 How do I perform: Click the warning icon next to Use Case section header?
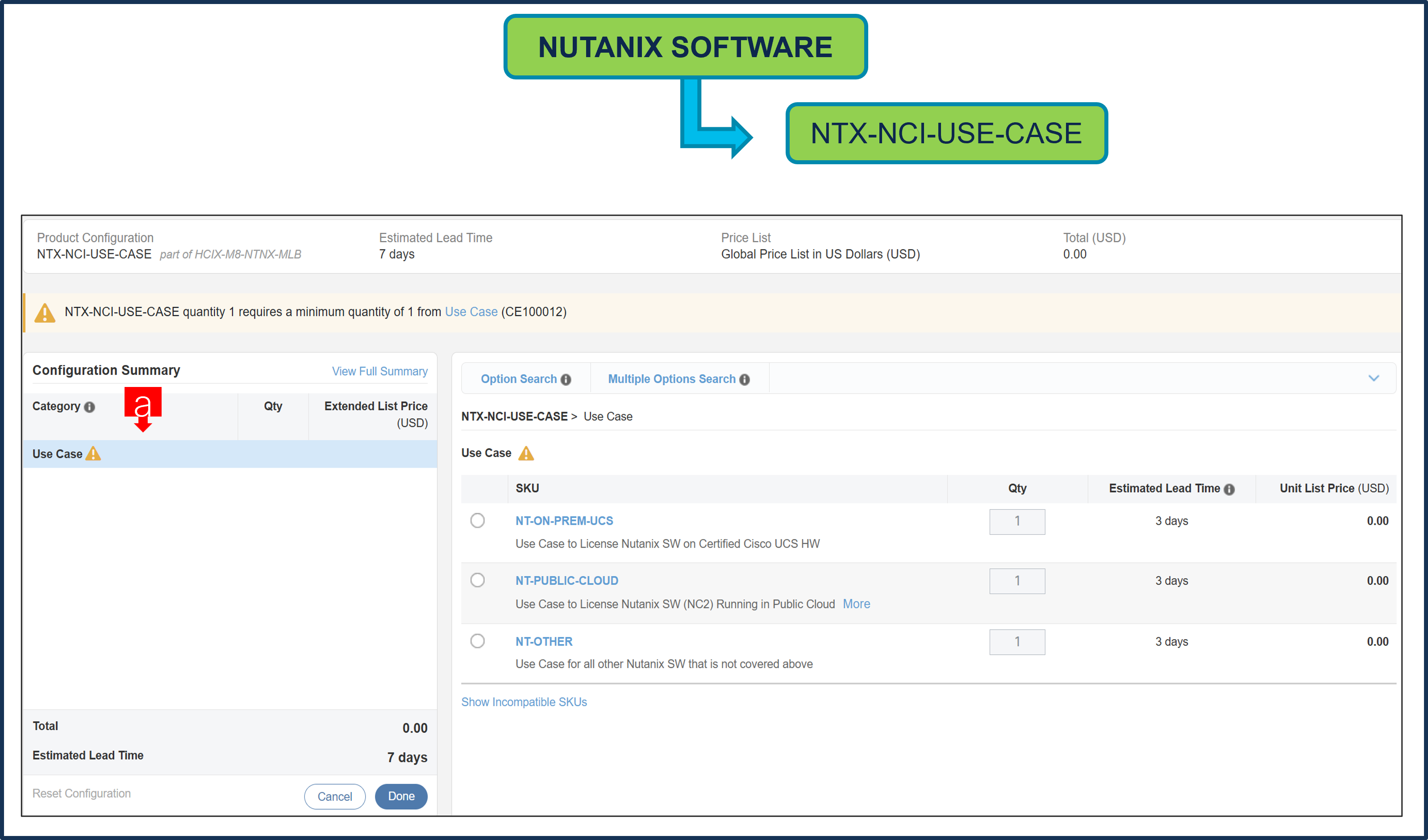tap(526, 453)
